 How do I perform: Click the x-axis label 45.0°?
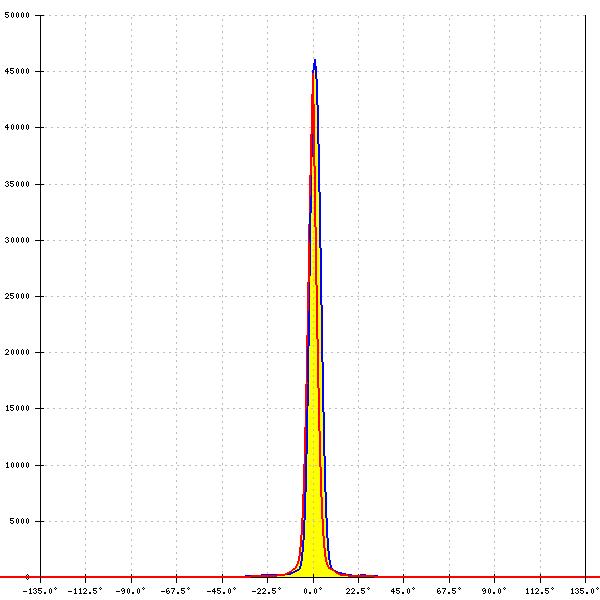pyautogui.click(x=403, y=591)
